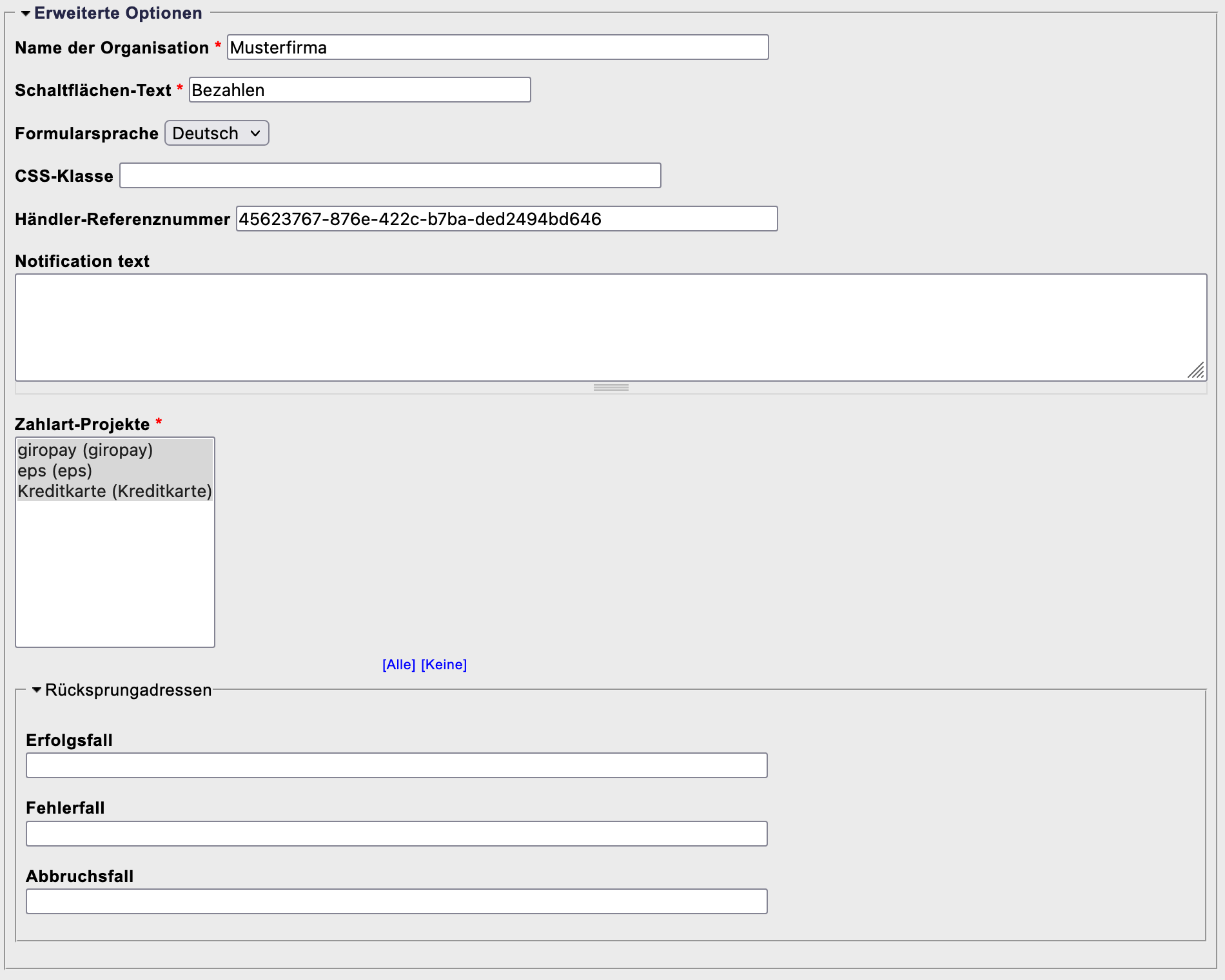Screen dimensions: 1225x980
Task: Collapse the Rücksprungadressen fieldset
Action: pyautogui.click(x=37, y=690)
